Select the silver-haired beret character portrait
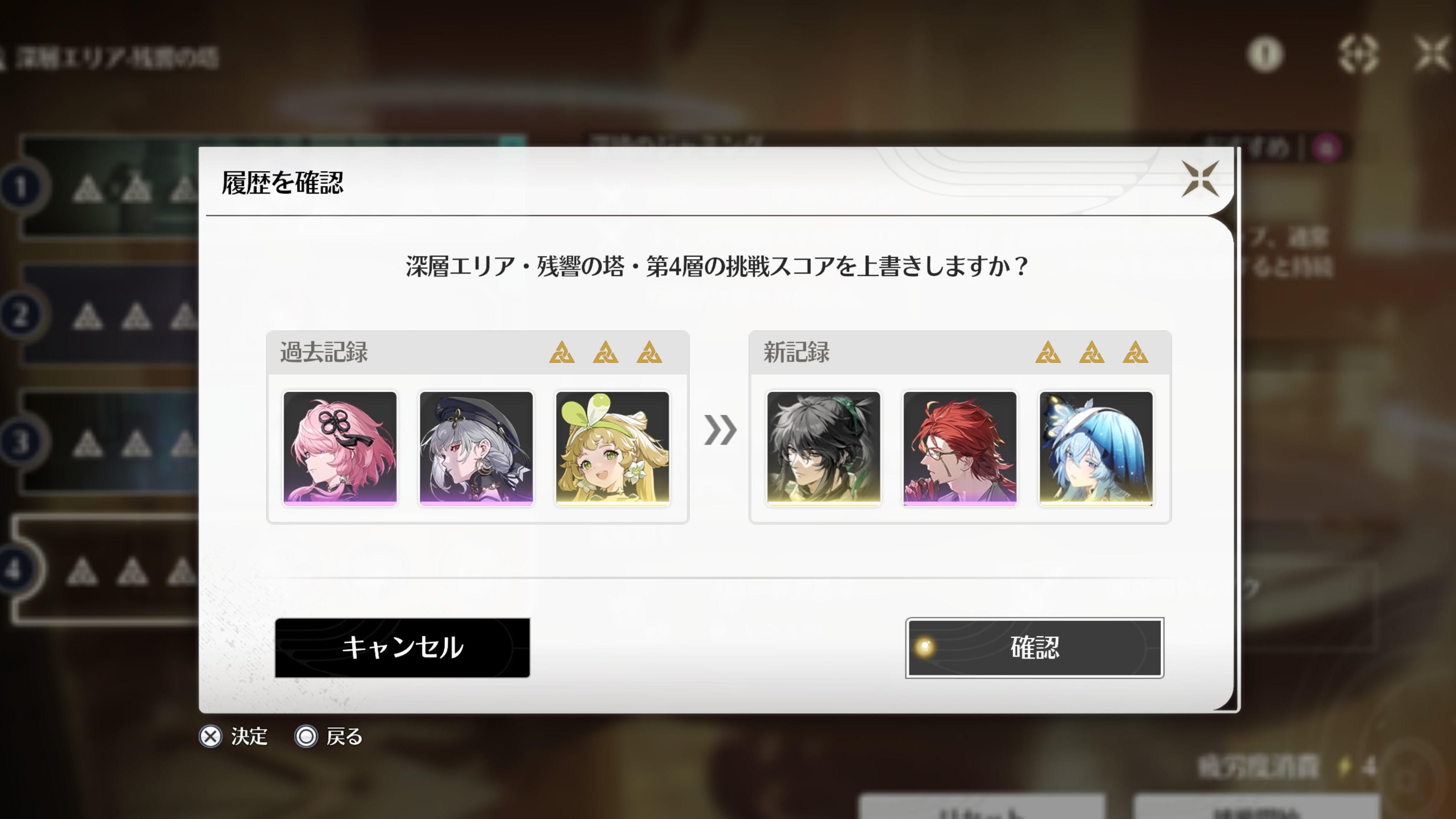The height and width of the screenshot is (819, 1456). pyautogui.click(x=476, y=448)
